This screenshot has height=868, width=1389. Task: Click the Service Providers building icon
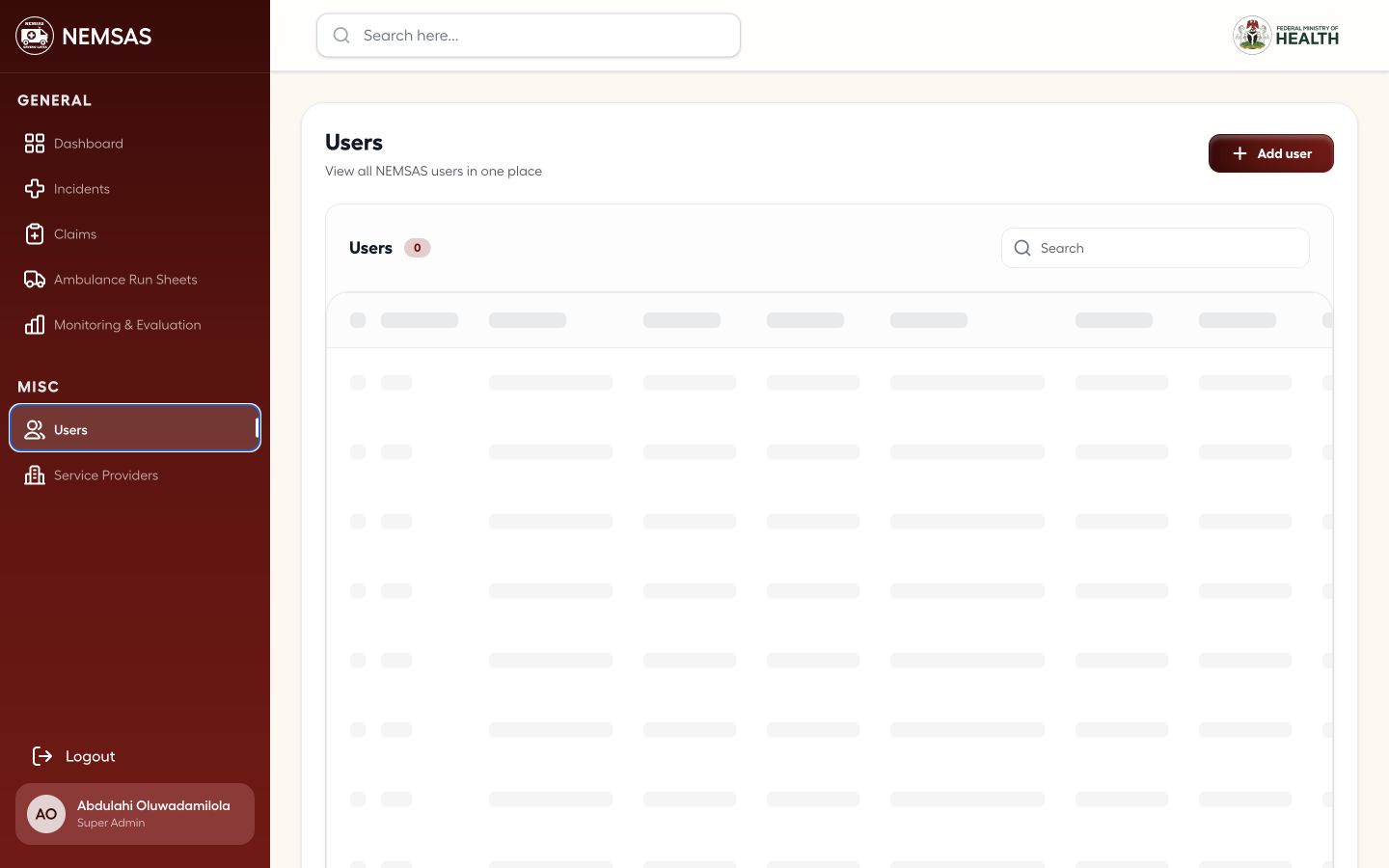pyautogui.click(x=35, y=475)
